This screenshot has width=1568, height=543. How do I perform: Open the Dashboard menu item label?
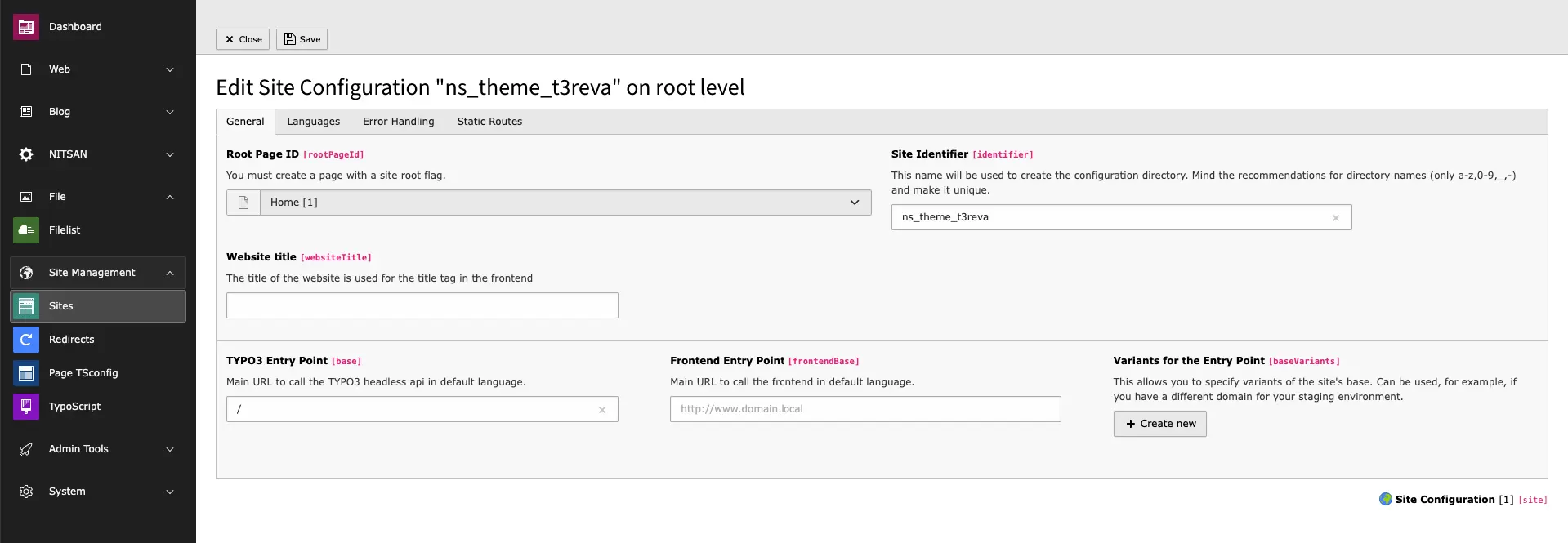pos(75,27)
